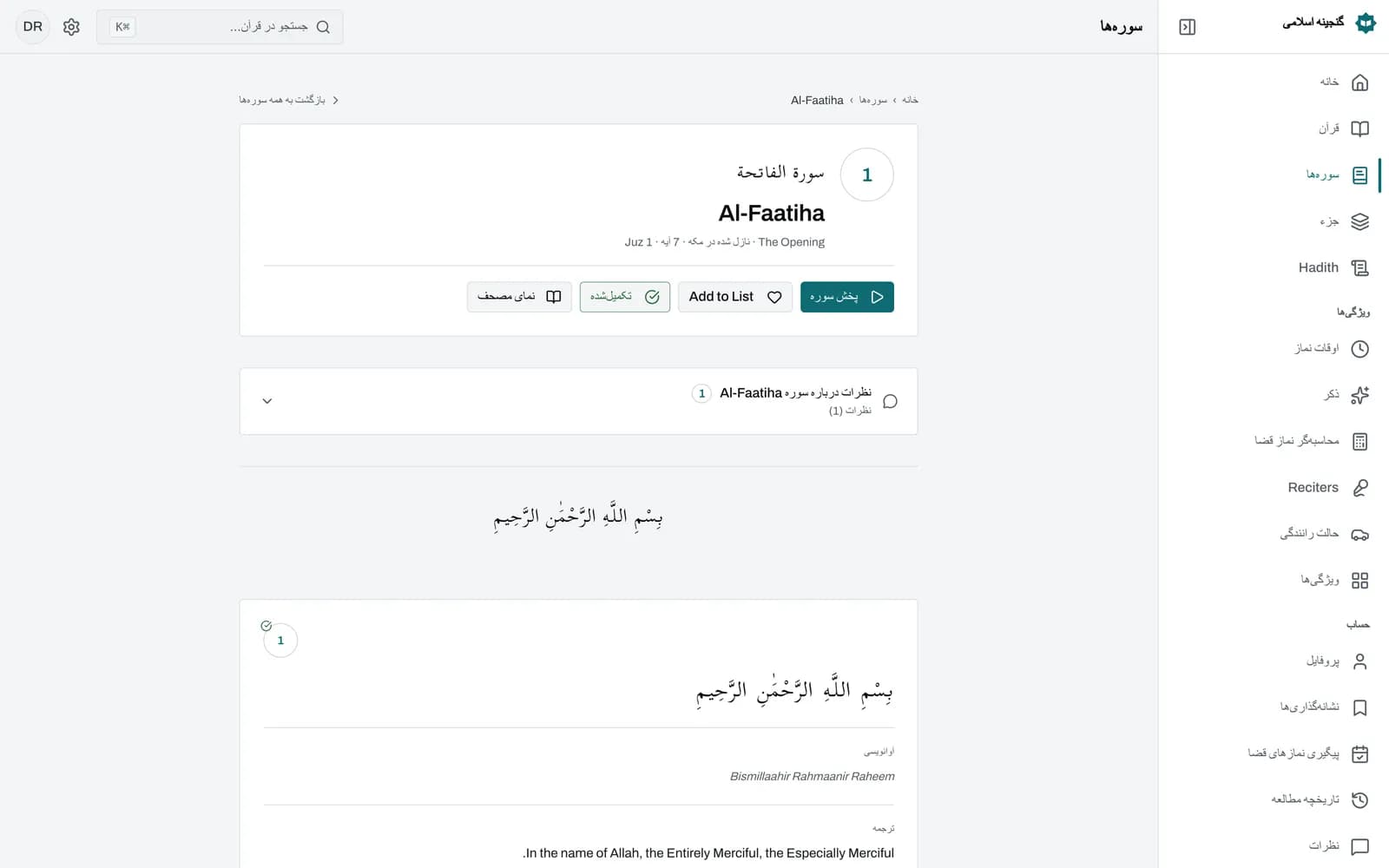The height and width of the screenshot is (868, 1389).
Task: Go back to all surahs link
Action: coord(289,100)
